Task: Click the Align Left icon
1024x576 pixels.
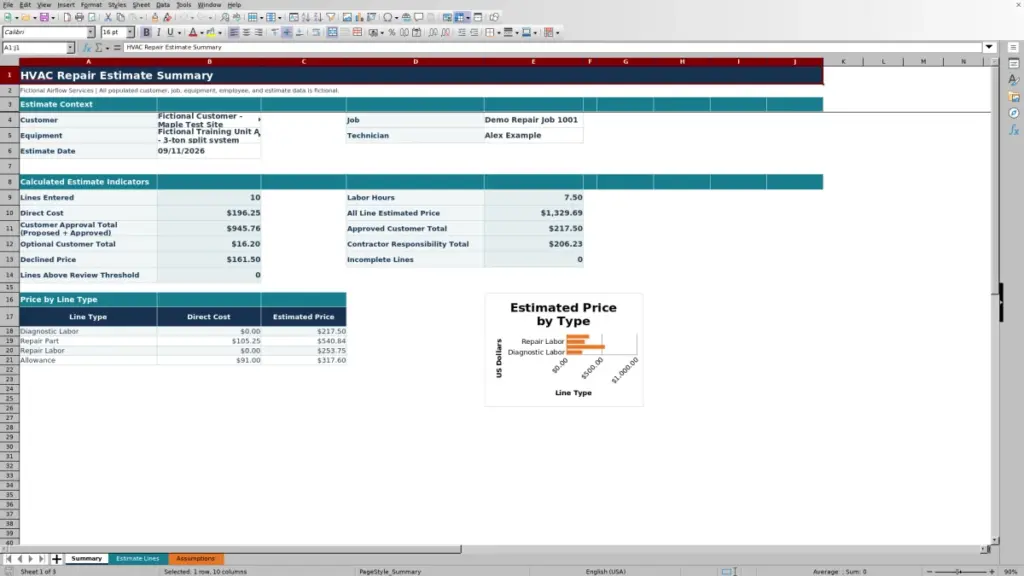Action: coord(233,32)
